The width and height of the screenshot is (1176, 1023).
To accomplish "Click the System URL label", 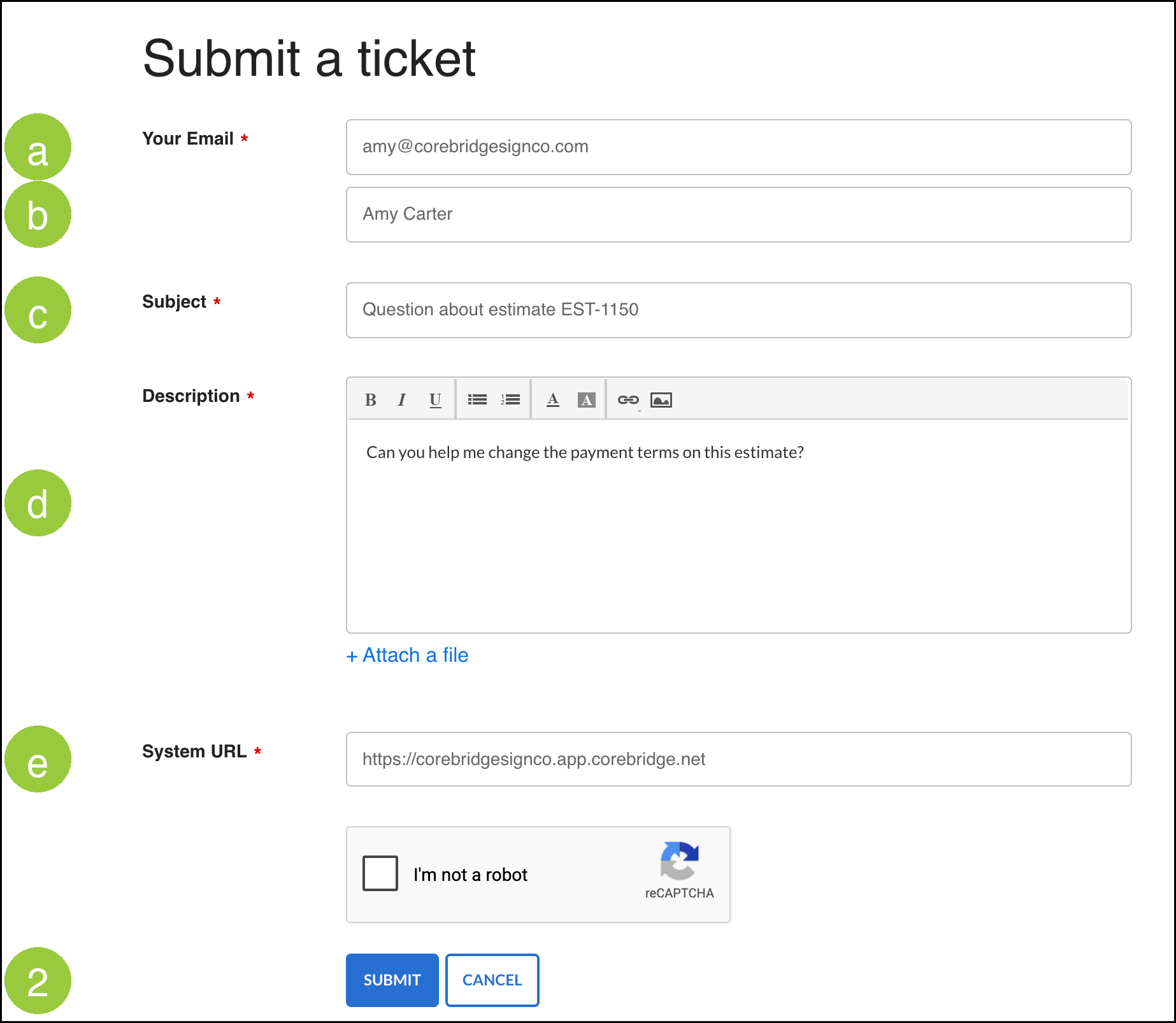I will click(194, 752).
